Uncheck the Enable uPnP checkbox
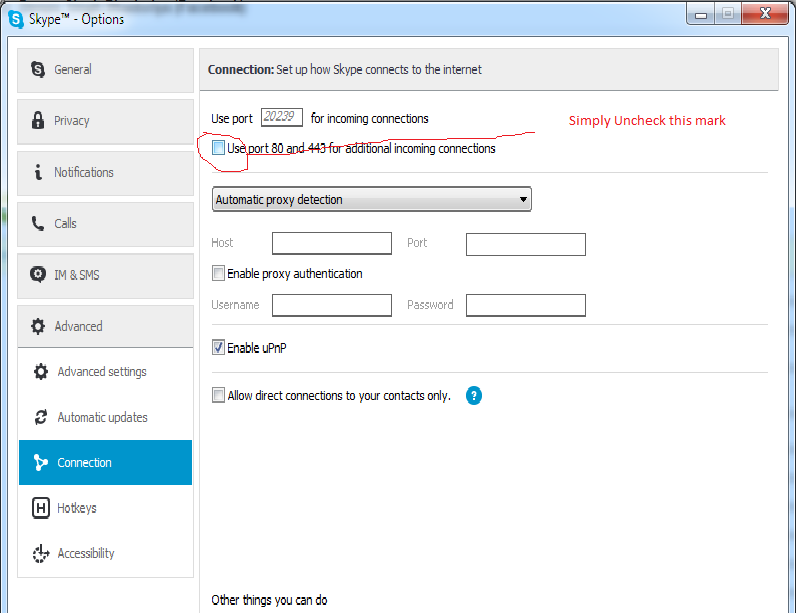 (x=218, y=348)
